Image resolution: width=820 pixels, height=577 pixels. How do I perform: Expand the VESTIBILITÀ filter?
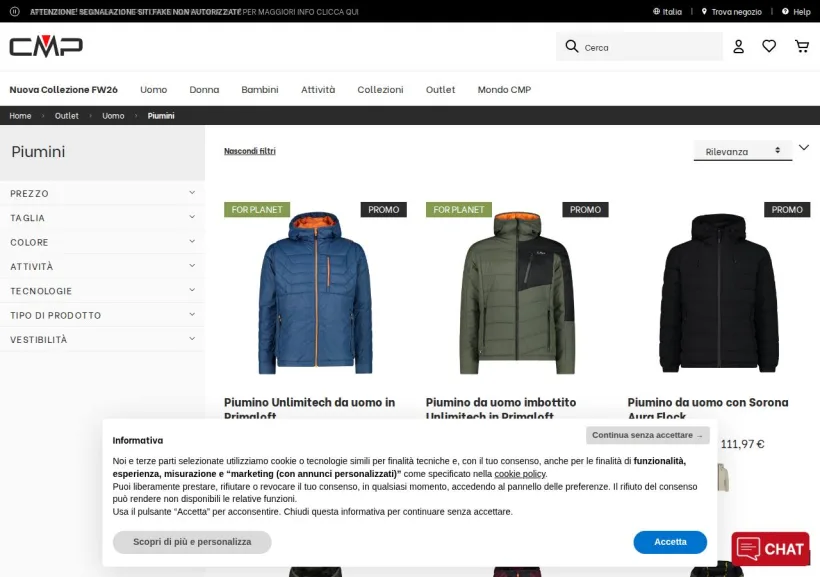pos(102,340)
